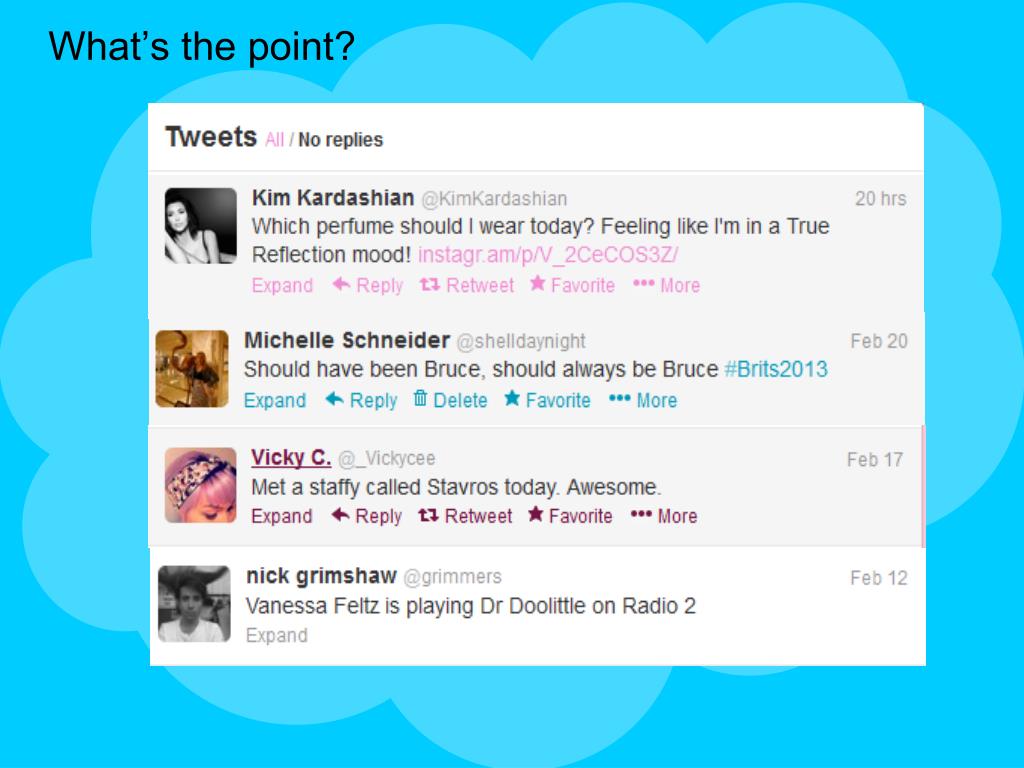Screen dimensions: 1024x768
Task: Open More options on Kim Kardashian's tweet
Action: (x=666, y=285)
